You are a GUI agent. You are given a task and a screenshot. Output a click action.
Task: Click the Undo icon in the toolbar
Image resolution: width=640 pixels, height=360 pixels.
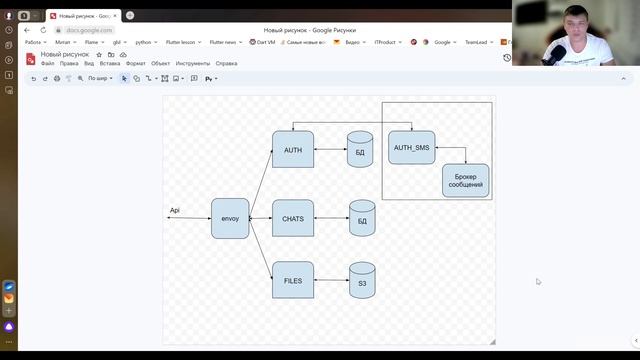tap(33, 78)
